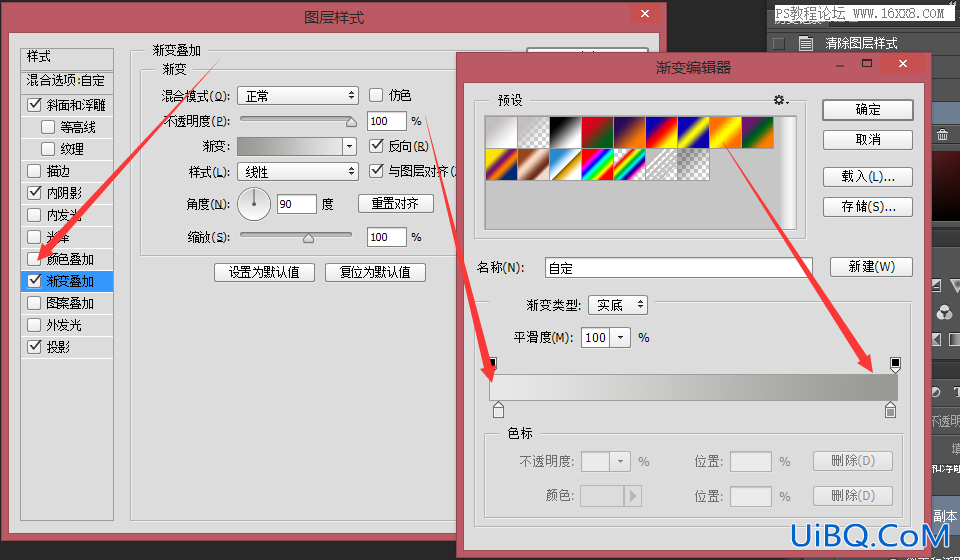Screen dimensions: 960x560
Task: Expand the 平滑度 value dropdown arrow
Action: coord(620,337)
